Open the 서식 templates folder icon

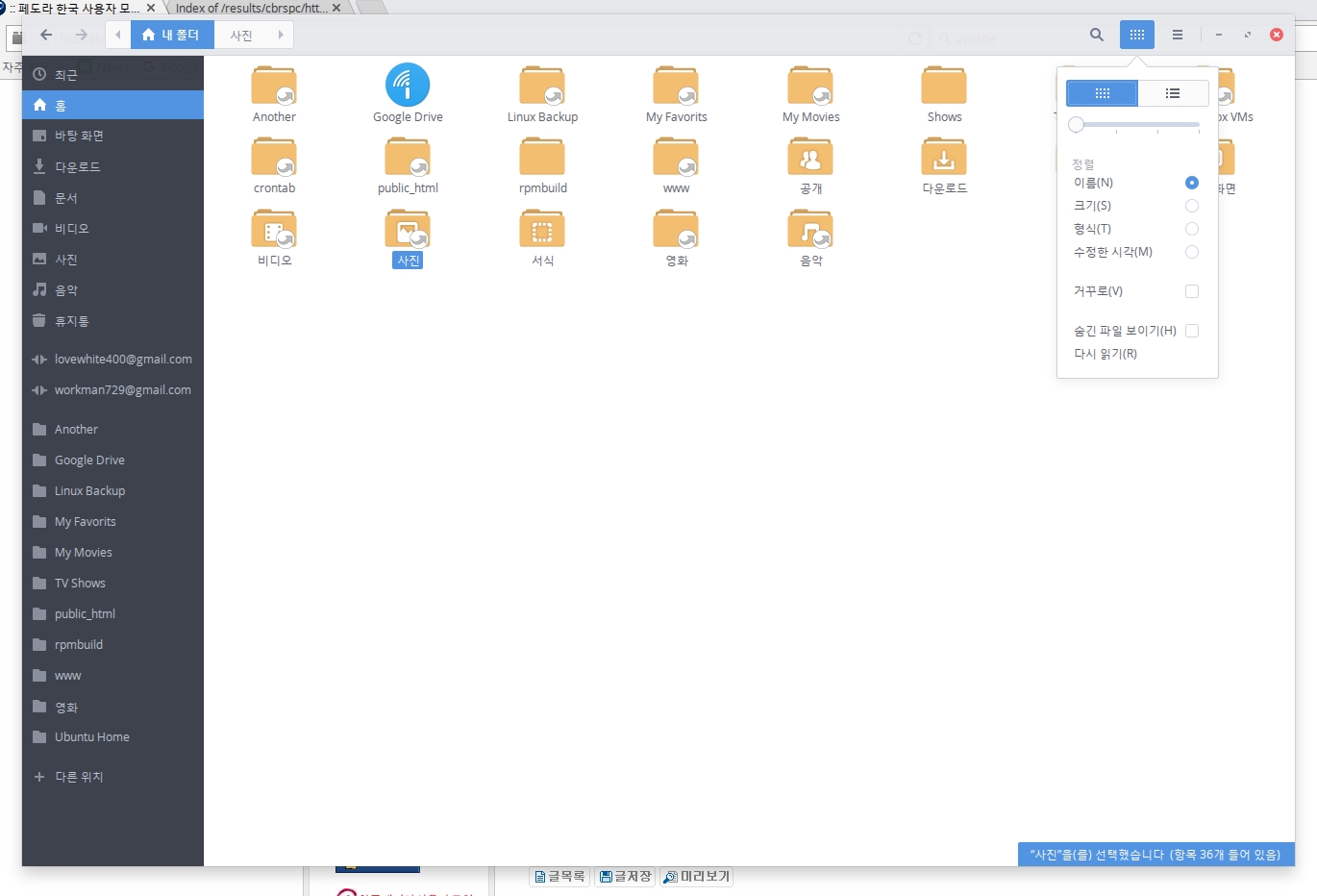point(542,229)
